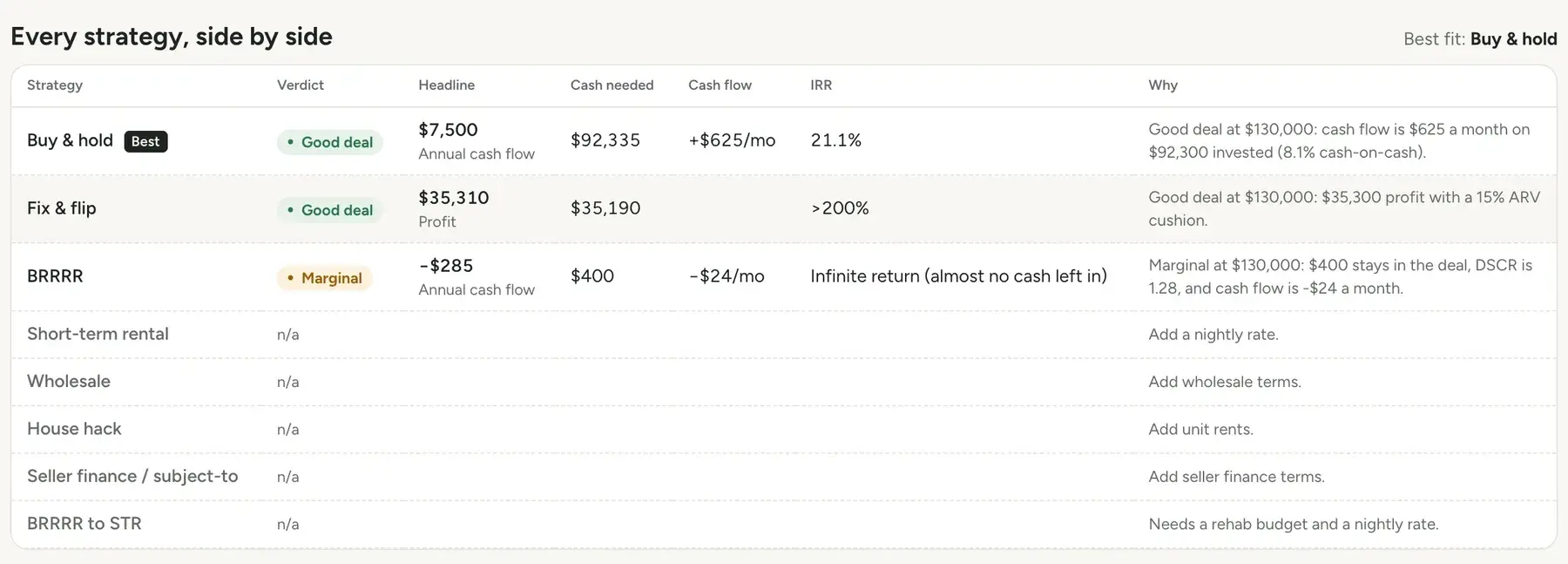Select the Seller finance / subject-to row
The width and height of the screenshot is (1568, 564).
click(x=784, y=477)
